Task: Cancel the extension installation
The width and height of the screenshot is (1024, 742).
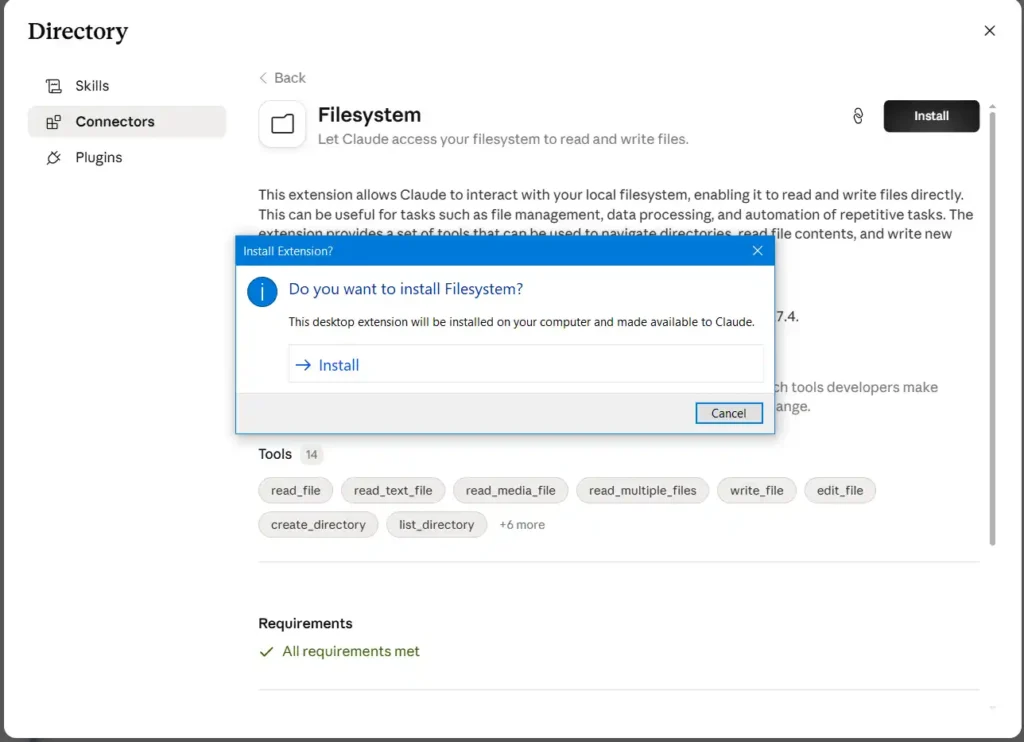Action: 729,413
